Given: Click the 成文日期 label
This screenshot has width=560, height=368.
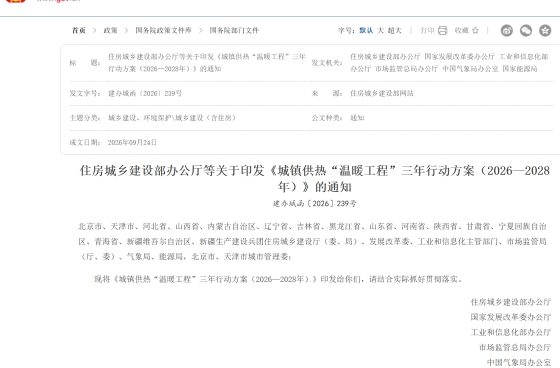Looking at the screenshot, I should pos(85,142).
